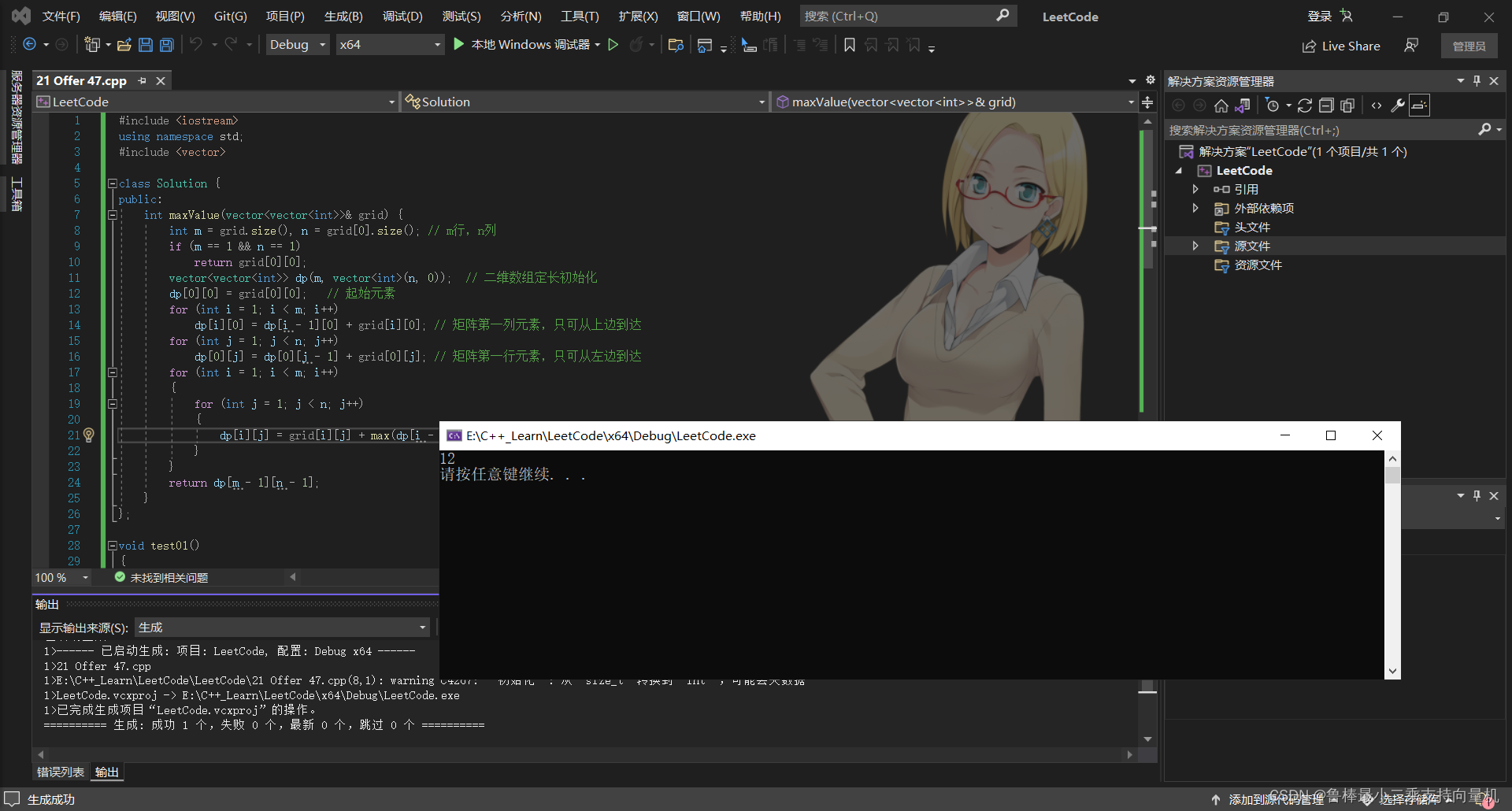Click 未找到相关问题 status indicator
Viewport: 1512px width, 811px height.
coord(161,577)
